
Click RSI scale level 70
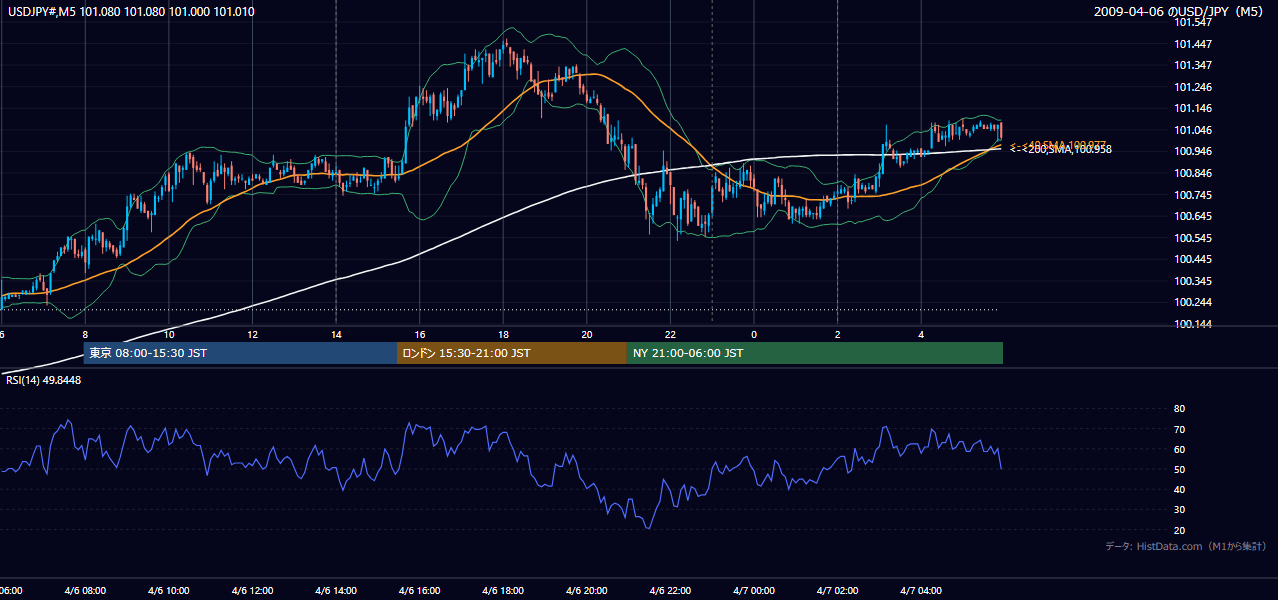point(1179,429)
